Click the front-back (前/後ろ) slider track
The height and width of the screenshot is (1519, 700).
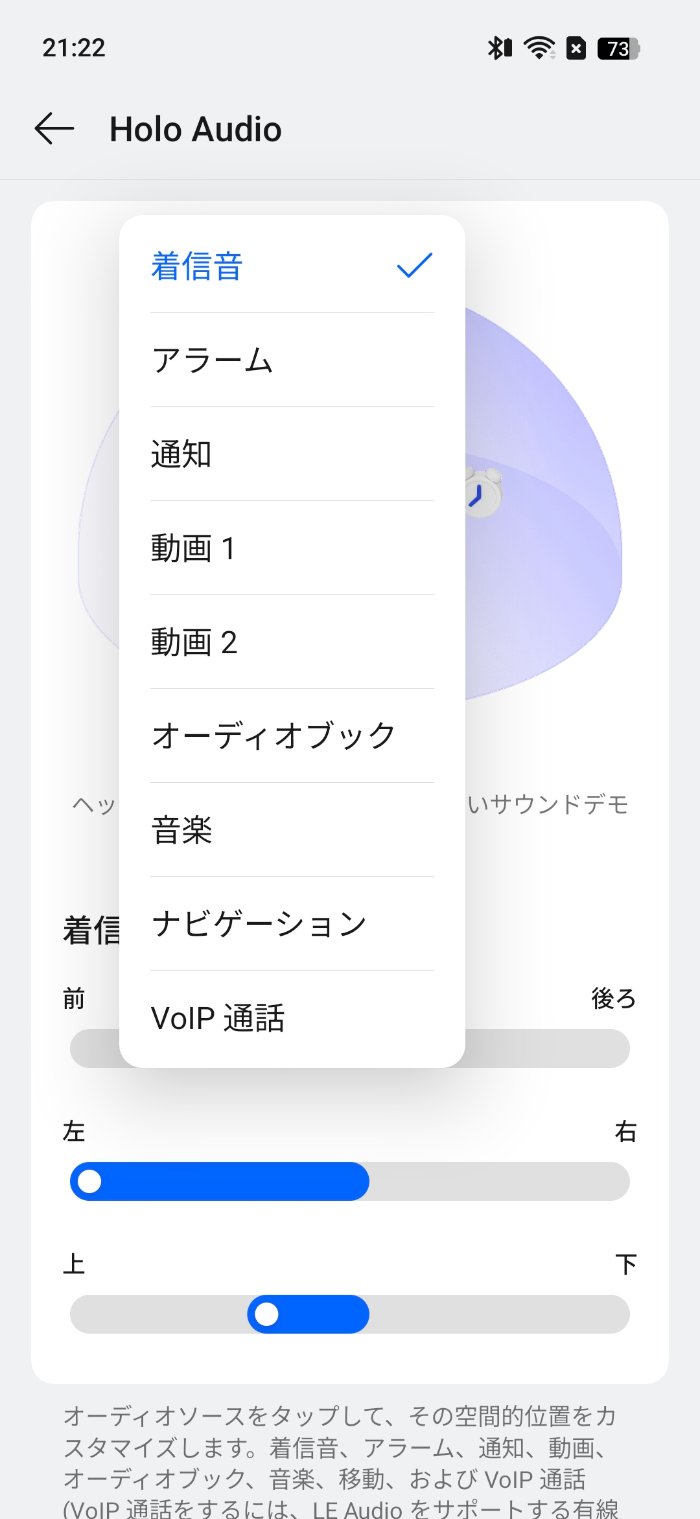[x=548, y=1049]
